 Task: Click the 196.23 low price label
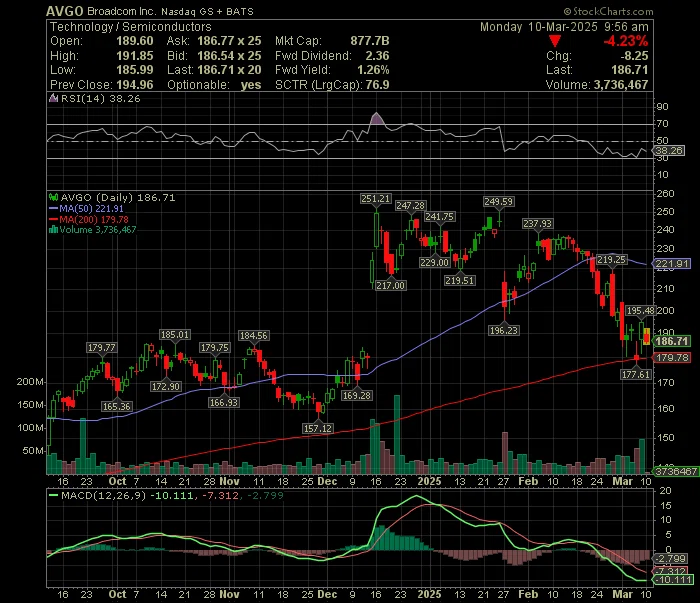(x=504, y=331)
